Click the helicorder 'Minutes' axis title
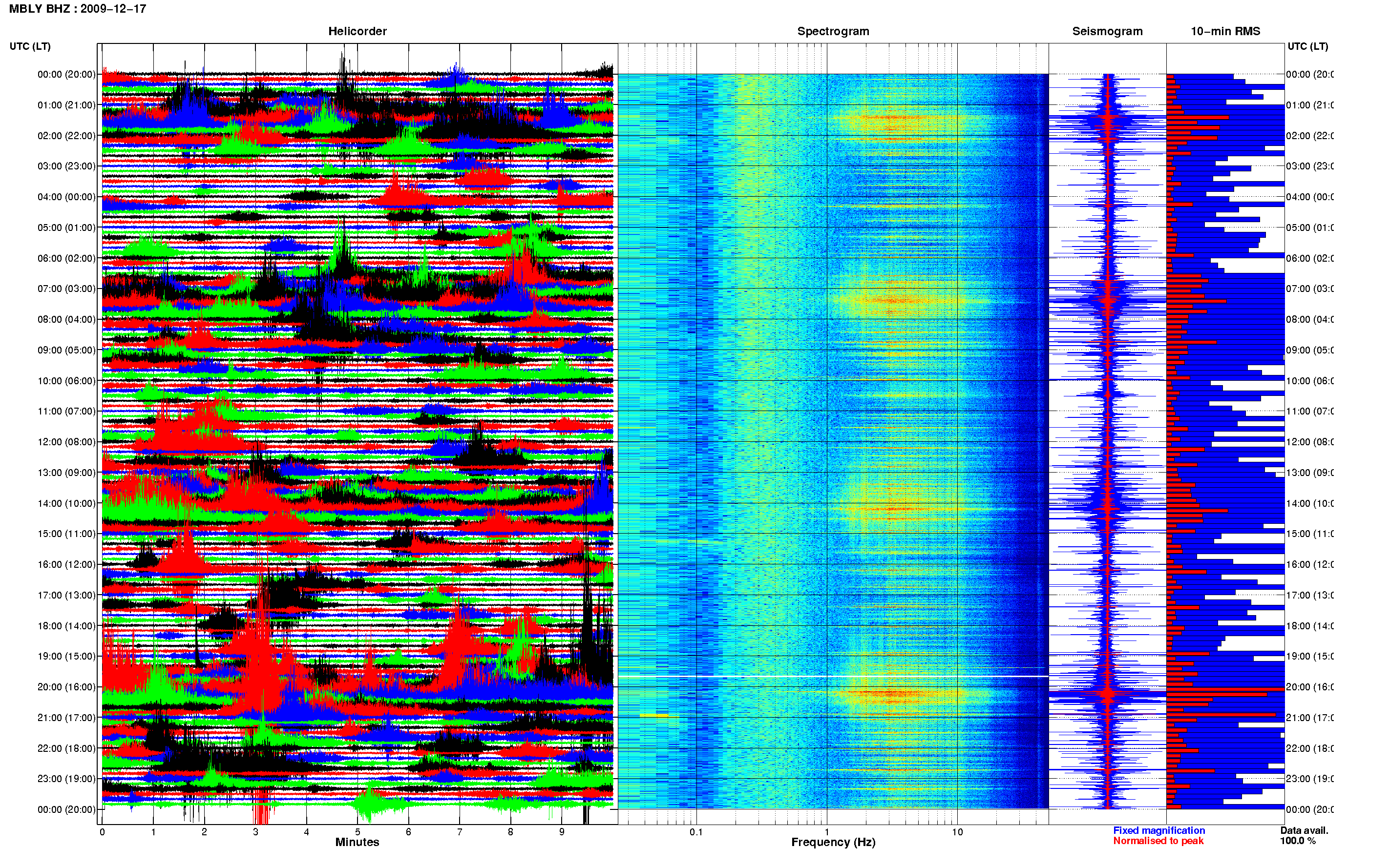The image size is (1389, 868). [357, 842]
